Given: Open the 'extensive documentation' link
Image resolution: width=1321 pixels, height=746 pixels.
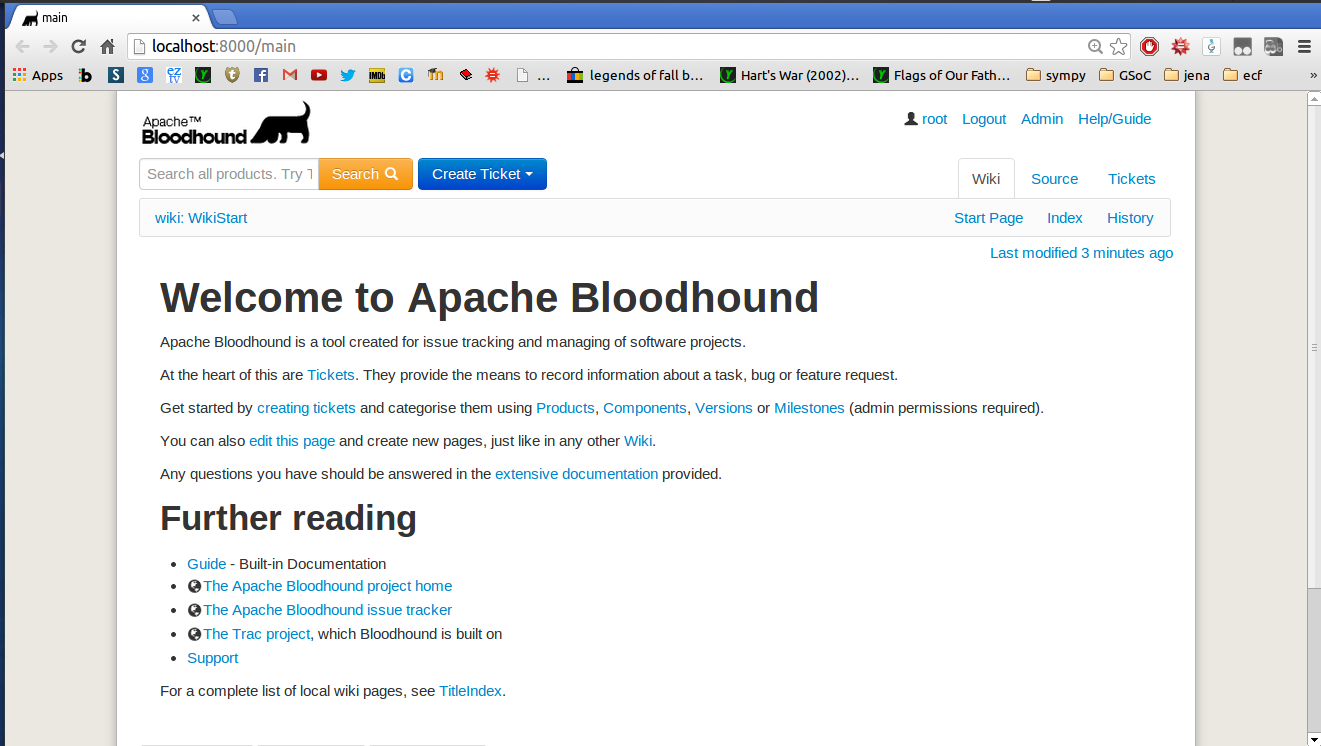Looking at the screenshot, I should [x=576, y=474].
